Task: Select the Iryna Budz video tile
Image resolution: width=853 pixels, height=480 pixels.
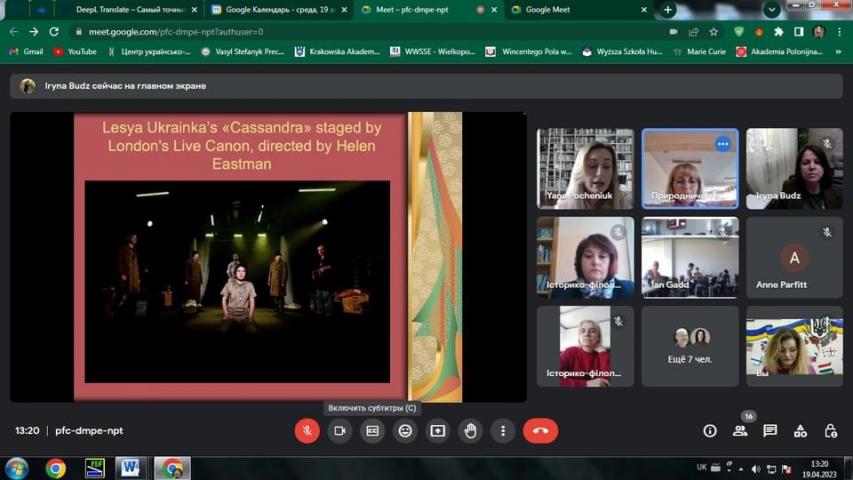Action: pos(794,169)
